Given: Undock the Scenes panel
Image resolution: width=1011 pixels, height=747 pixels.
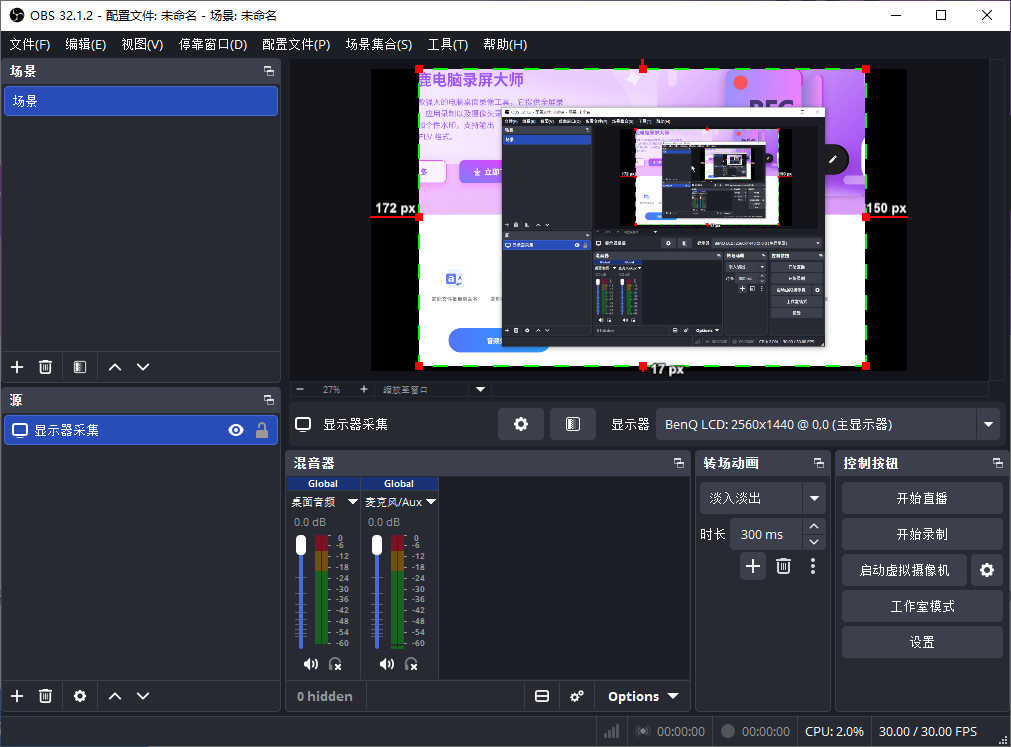Looking at the screenshot, I should pyautogui.click(x=269, y=71).
